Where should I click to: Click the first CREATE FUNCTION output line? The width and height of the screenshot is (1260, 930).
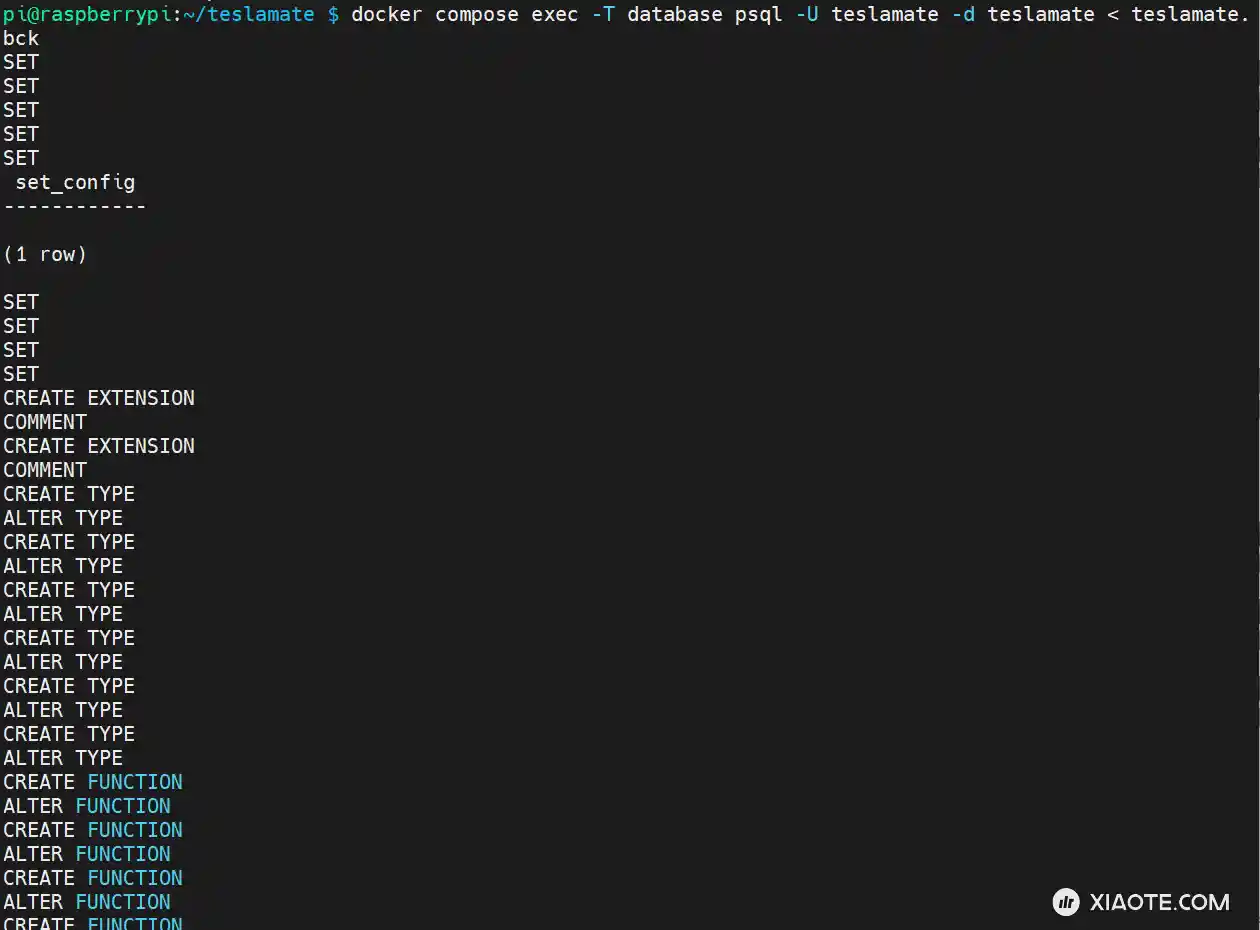coord(93,782)
